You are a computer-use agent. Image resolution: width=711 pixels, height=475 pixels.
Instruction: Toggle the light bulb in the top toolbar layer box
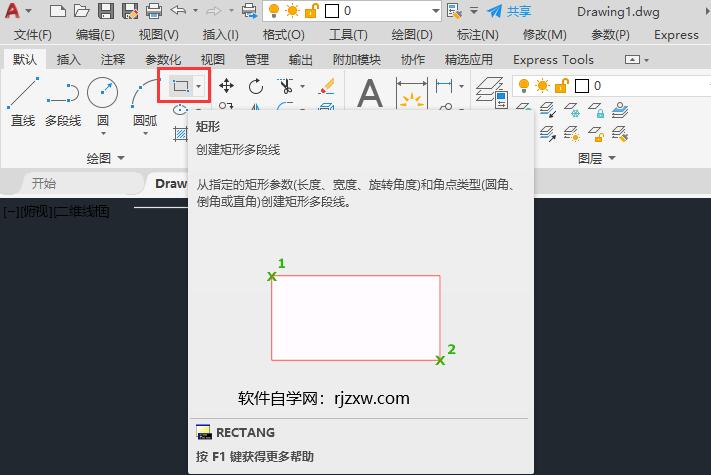(x=274, y=10)
